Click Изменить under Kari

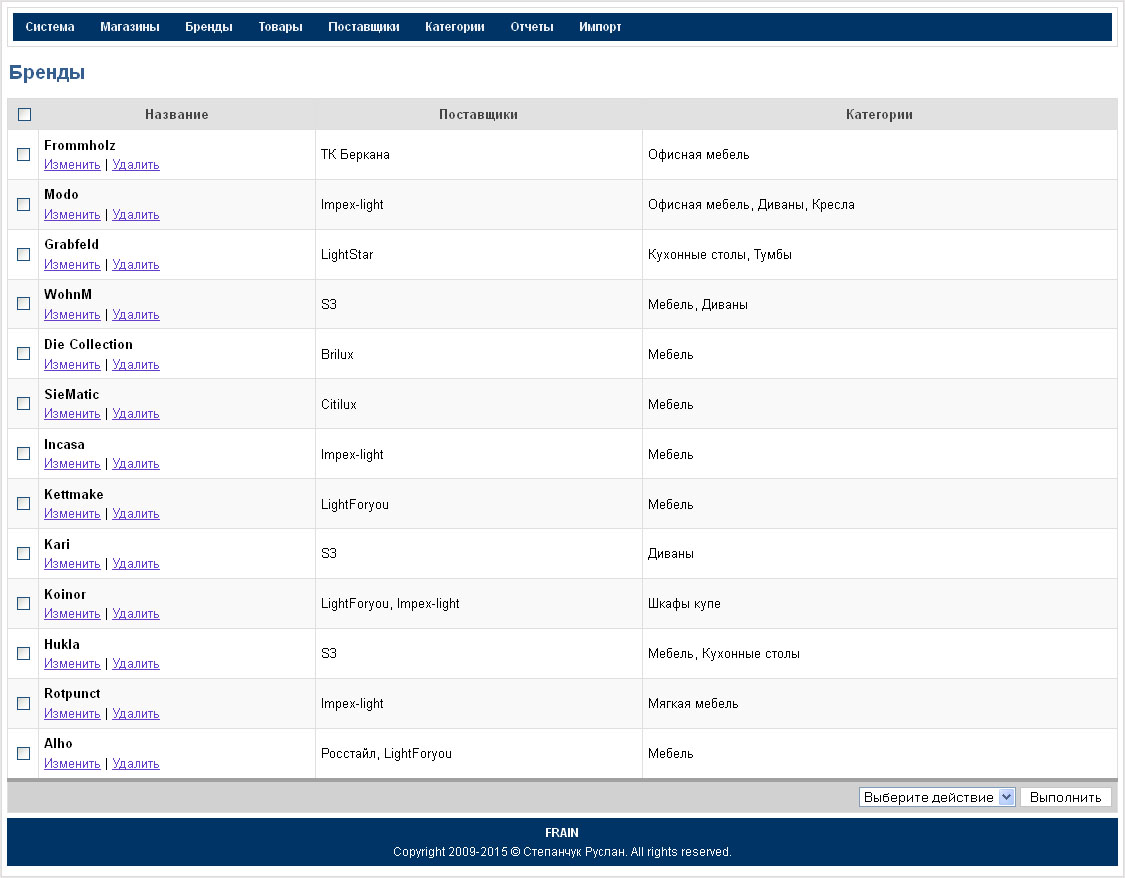pos(72,564)
